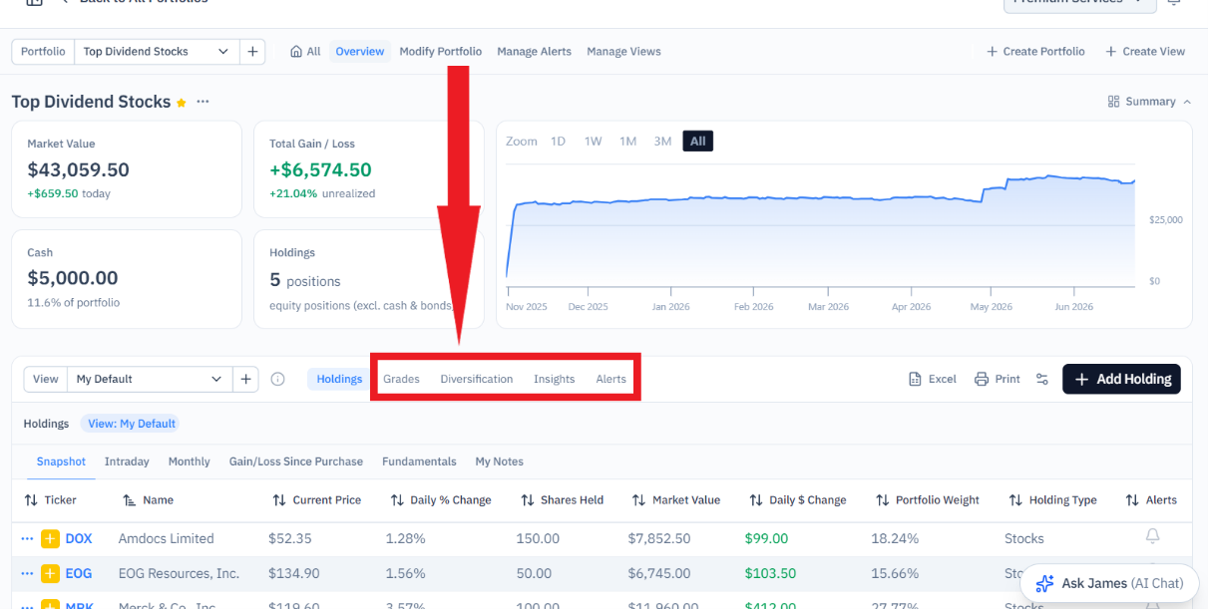
Task: Sort by Market Value column
Action: 676,500
